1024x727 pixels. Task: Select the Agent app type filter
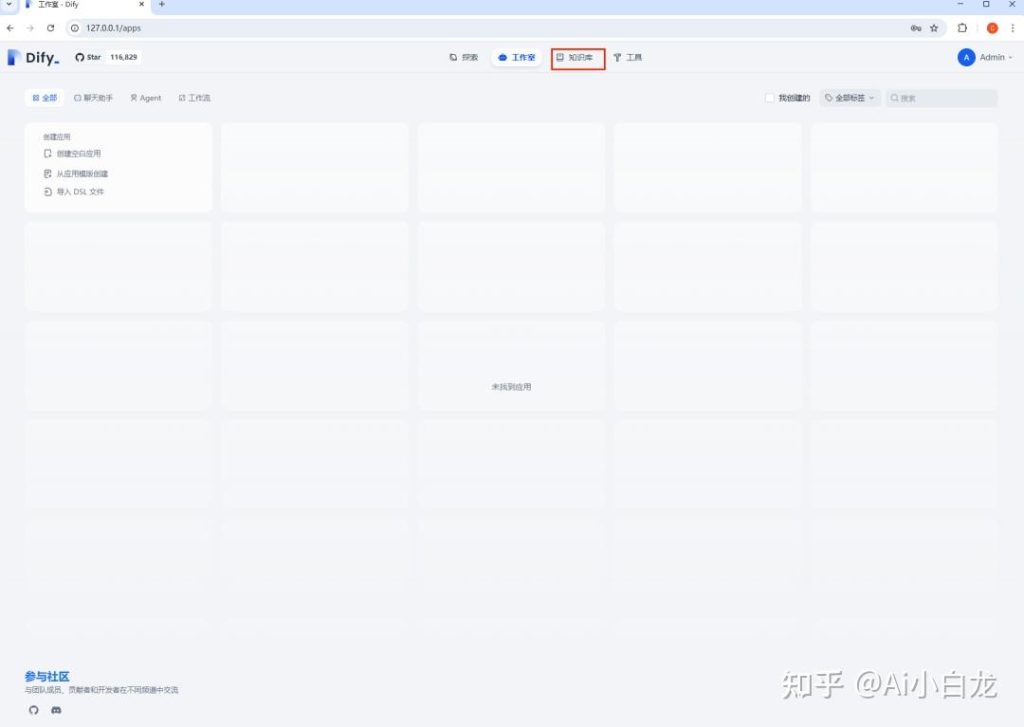point(145,97)
